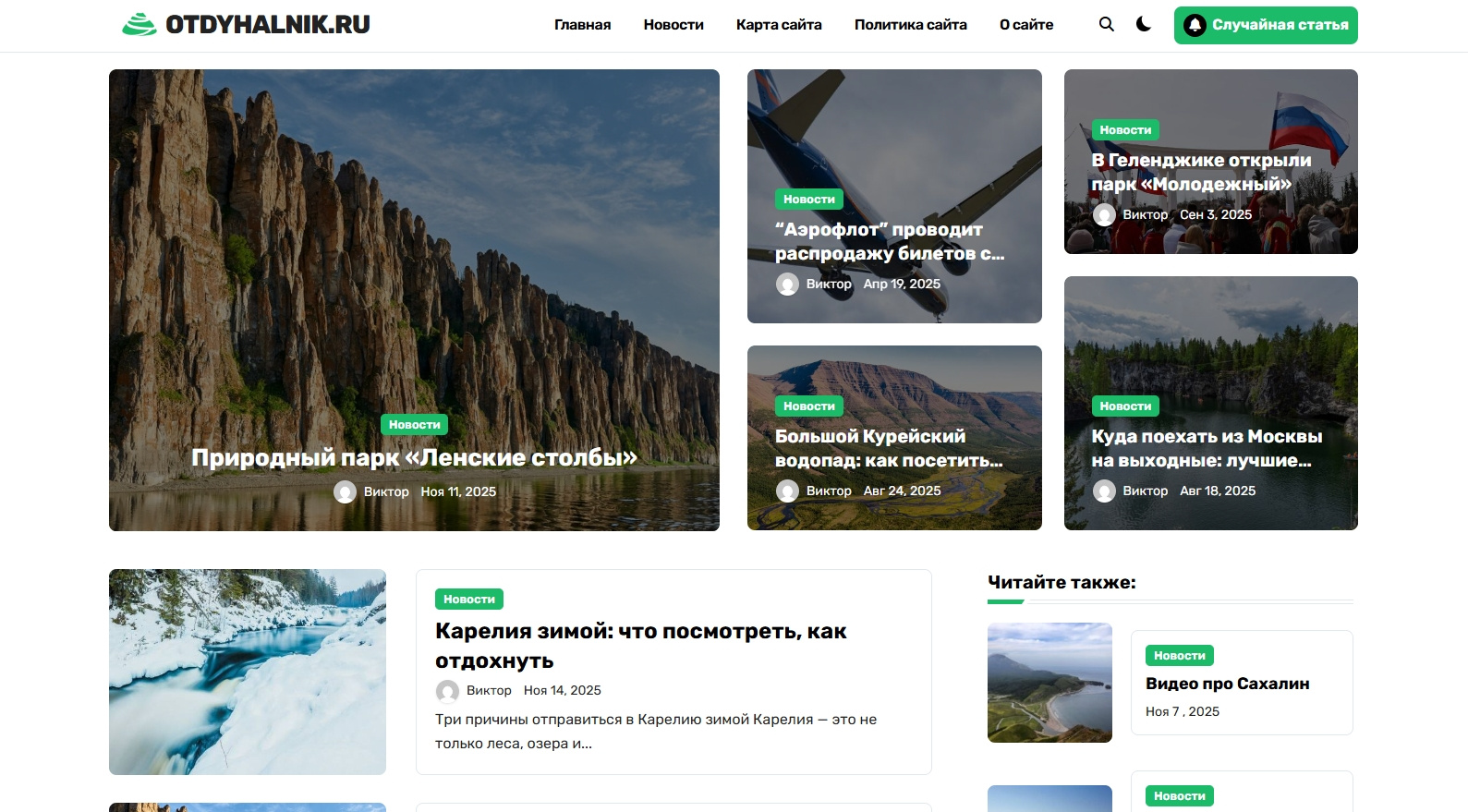Open the Главная menu item
This screenshot has width=1468, height=812.
582,25
